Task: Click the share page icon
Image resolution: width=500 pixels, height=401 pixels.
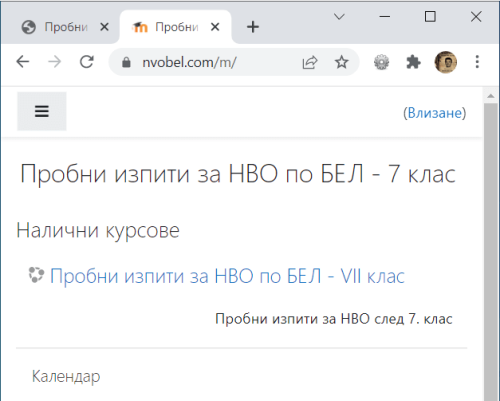Action: 310,62
